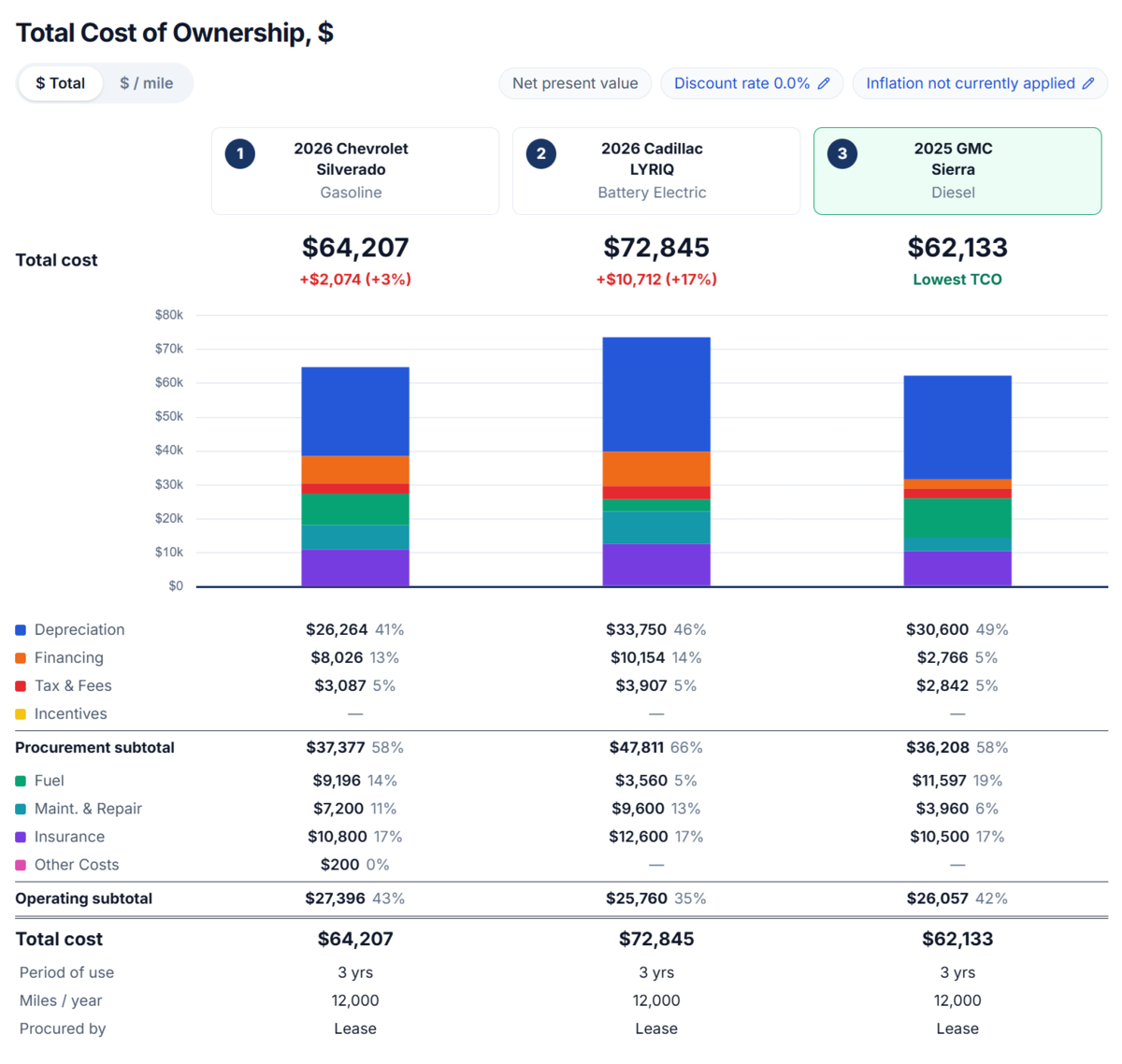Click the Sierra financing value $2,766
The width and height of the screenshot is (1122, 1064).
pyautogui.click(x=942, y=658)
